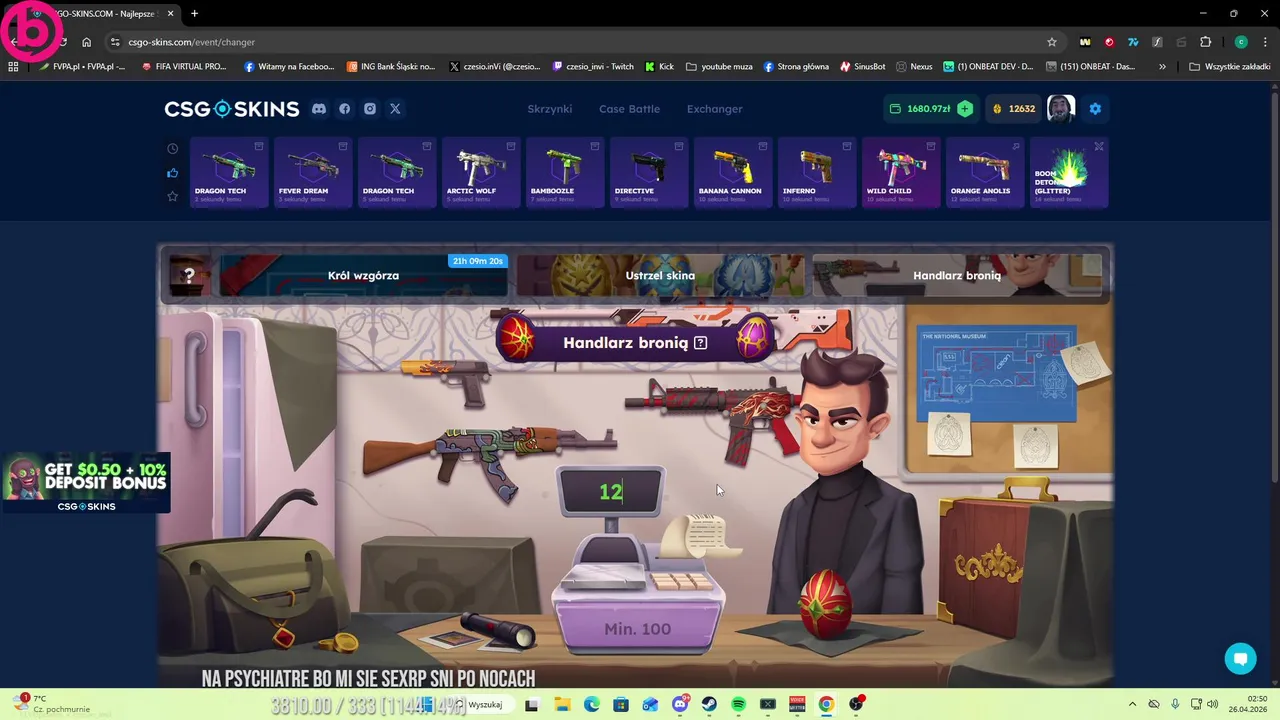The image size is (1280, 720).
Task: Click the browser home button
Action: 86,42
